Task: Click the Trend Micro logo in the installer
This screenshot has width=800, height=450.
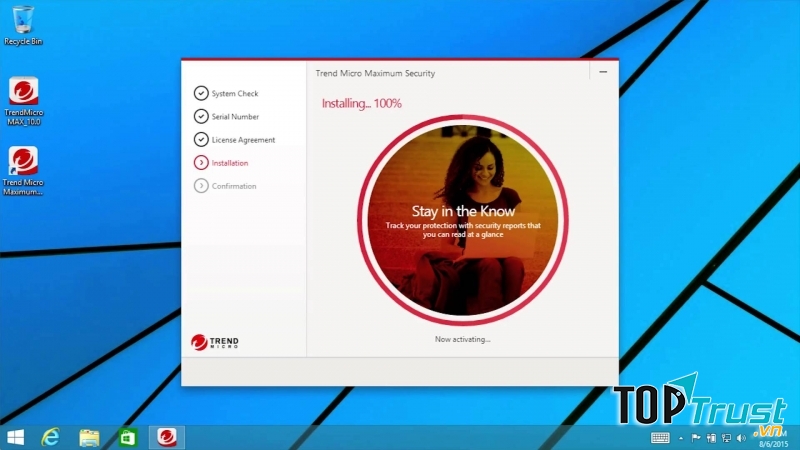Action: click(x=215, y=342)
